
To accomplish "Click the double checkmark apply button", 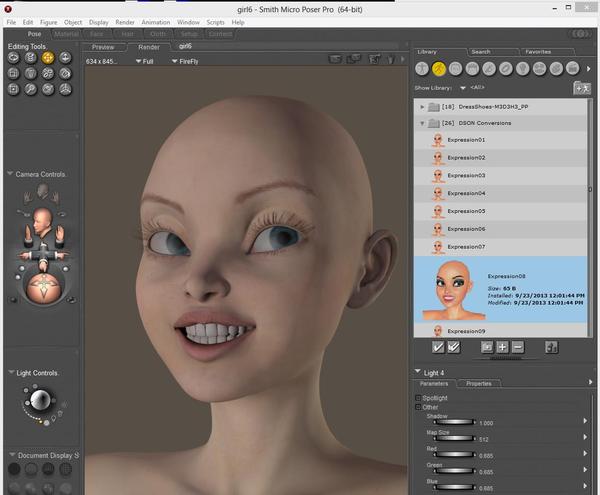I will click(455, 347).
